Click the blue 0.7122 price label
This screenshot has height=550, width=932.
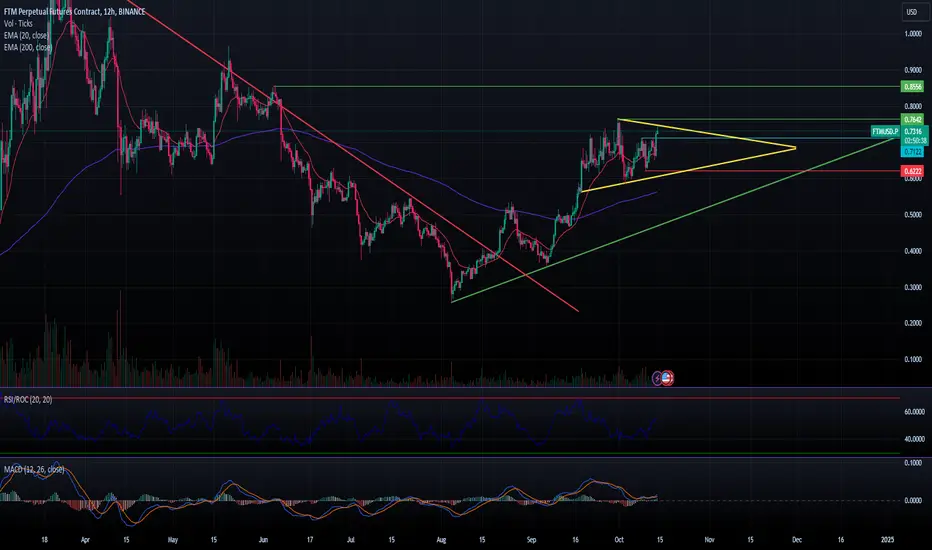pos(912,152)
